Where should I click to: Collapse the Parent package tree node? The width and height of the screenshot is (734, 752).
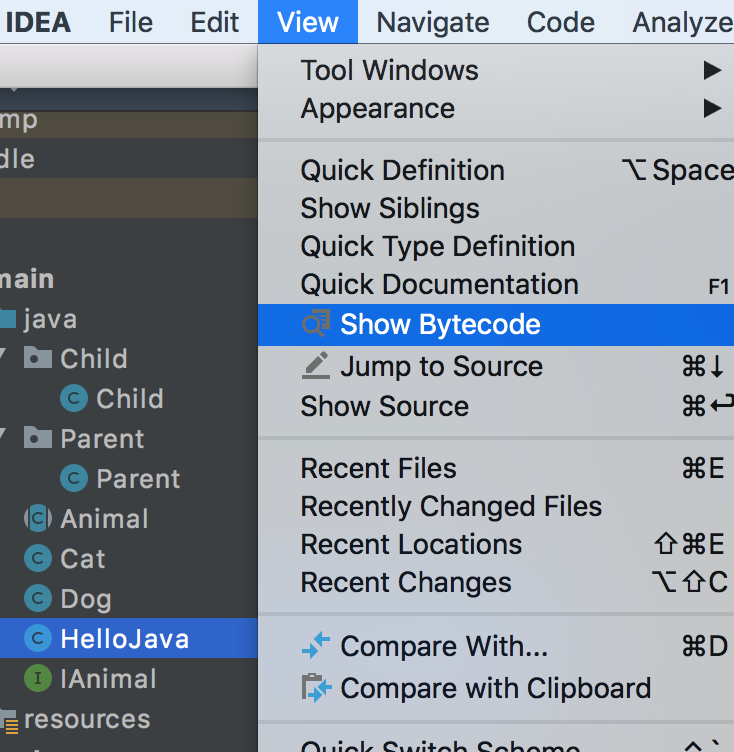click(4, 438)
